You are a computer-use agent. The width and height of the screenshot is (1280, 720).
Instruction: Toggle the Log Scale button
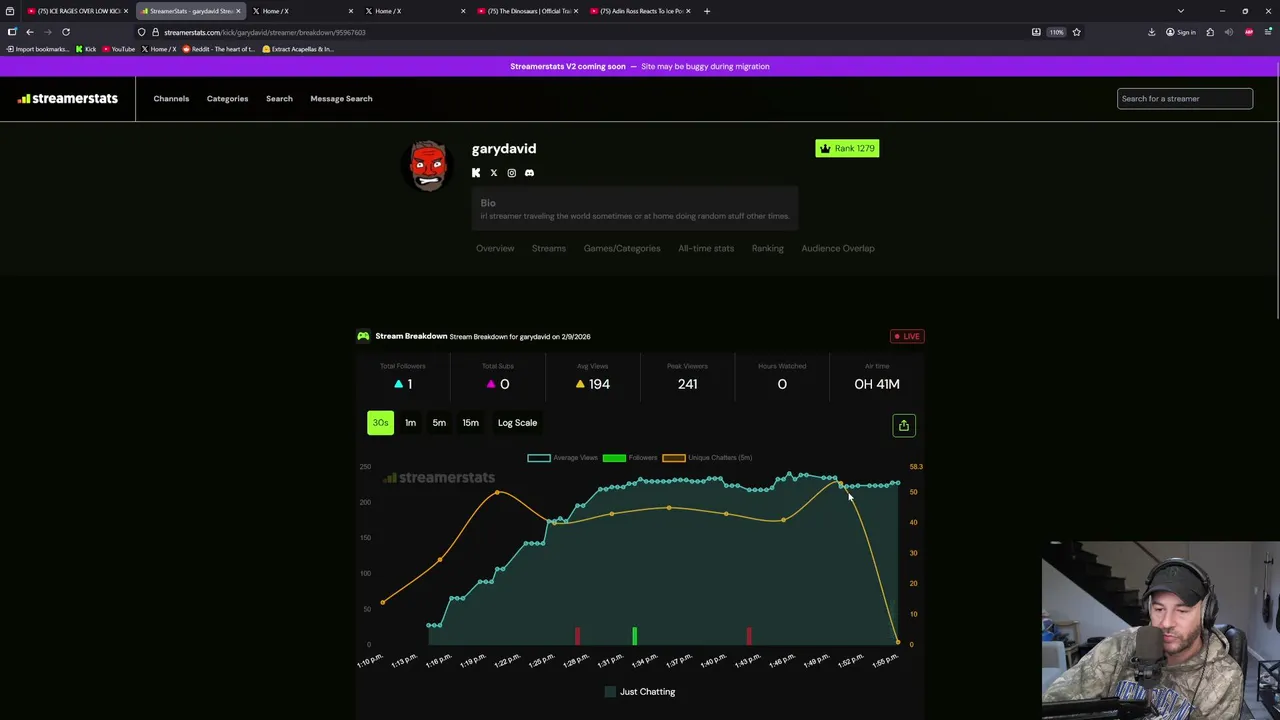click(517, 423)
